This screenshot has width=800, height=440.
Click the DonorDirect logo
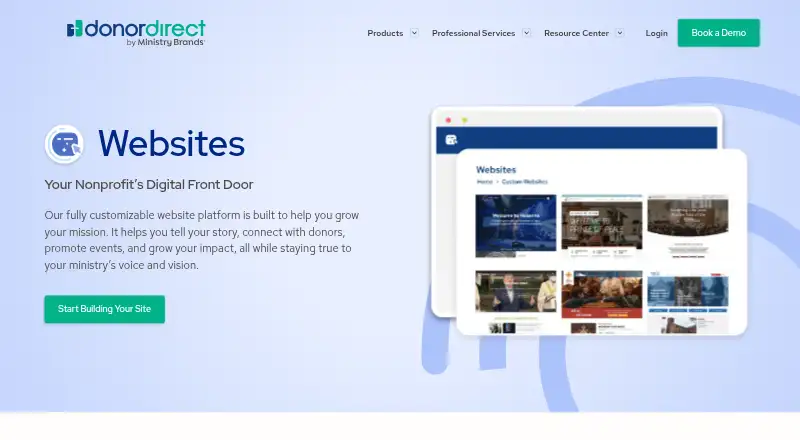pos(136,33)
